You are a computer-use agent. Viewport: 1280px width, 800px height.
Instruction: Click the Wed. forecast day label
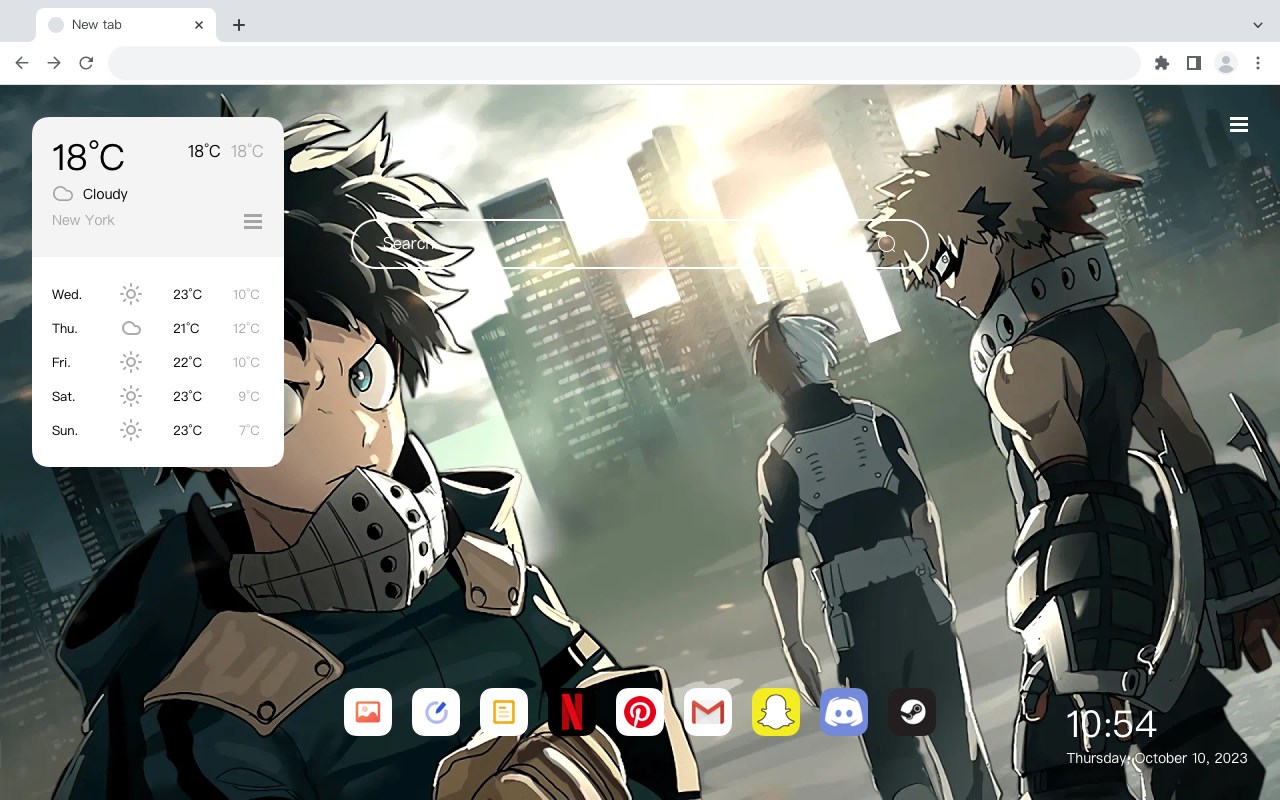point(67,294)
